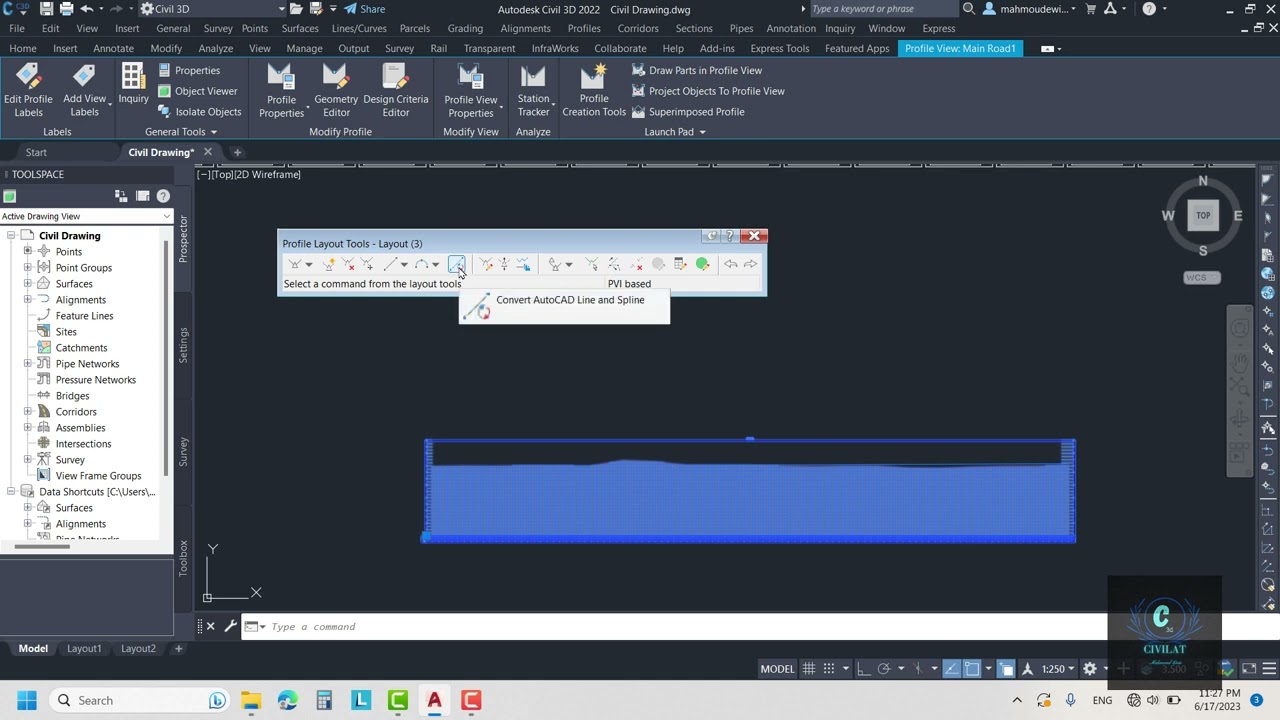Click the Undo arrow in layout tools
Viewport: 1280px width, 720px height.
[x=731, y=264]
